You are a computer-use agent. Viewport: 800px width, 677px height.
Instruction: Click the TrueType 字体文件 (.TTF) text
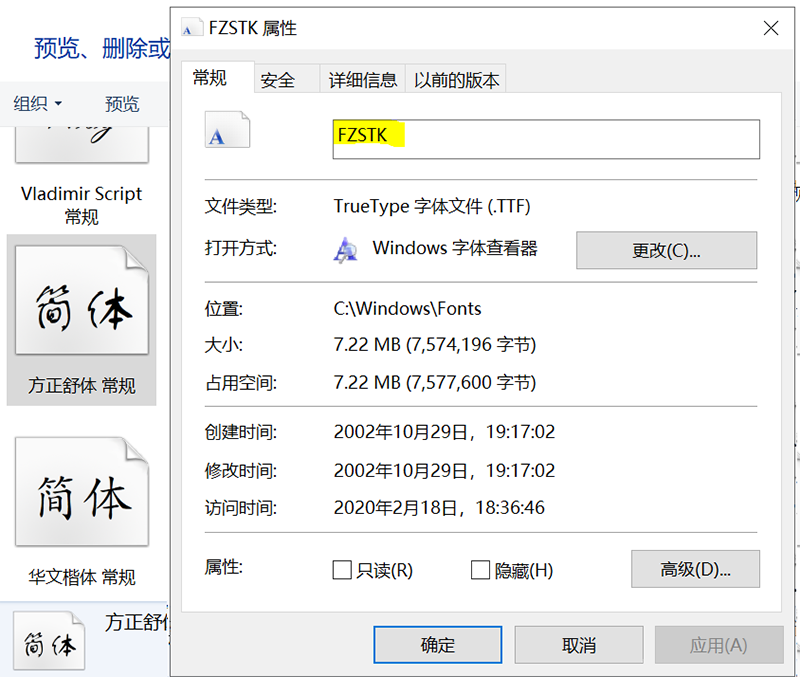432,206
